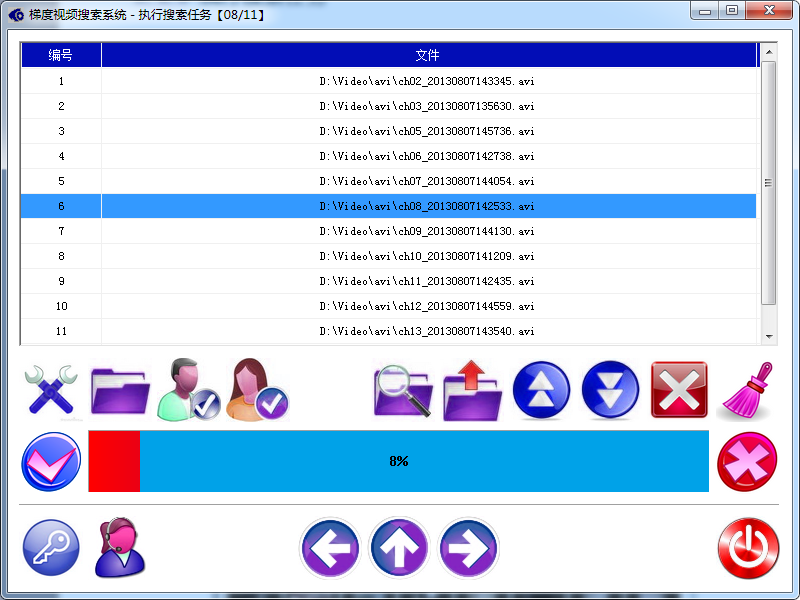The width and height of the screenshot is (800, 600).
Task: Go back with the left arrow button
Action: (x=330, y=548)
